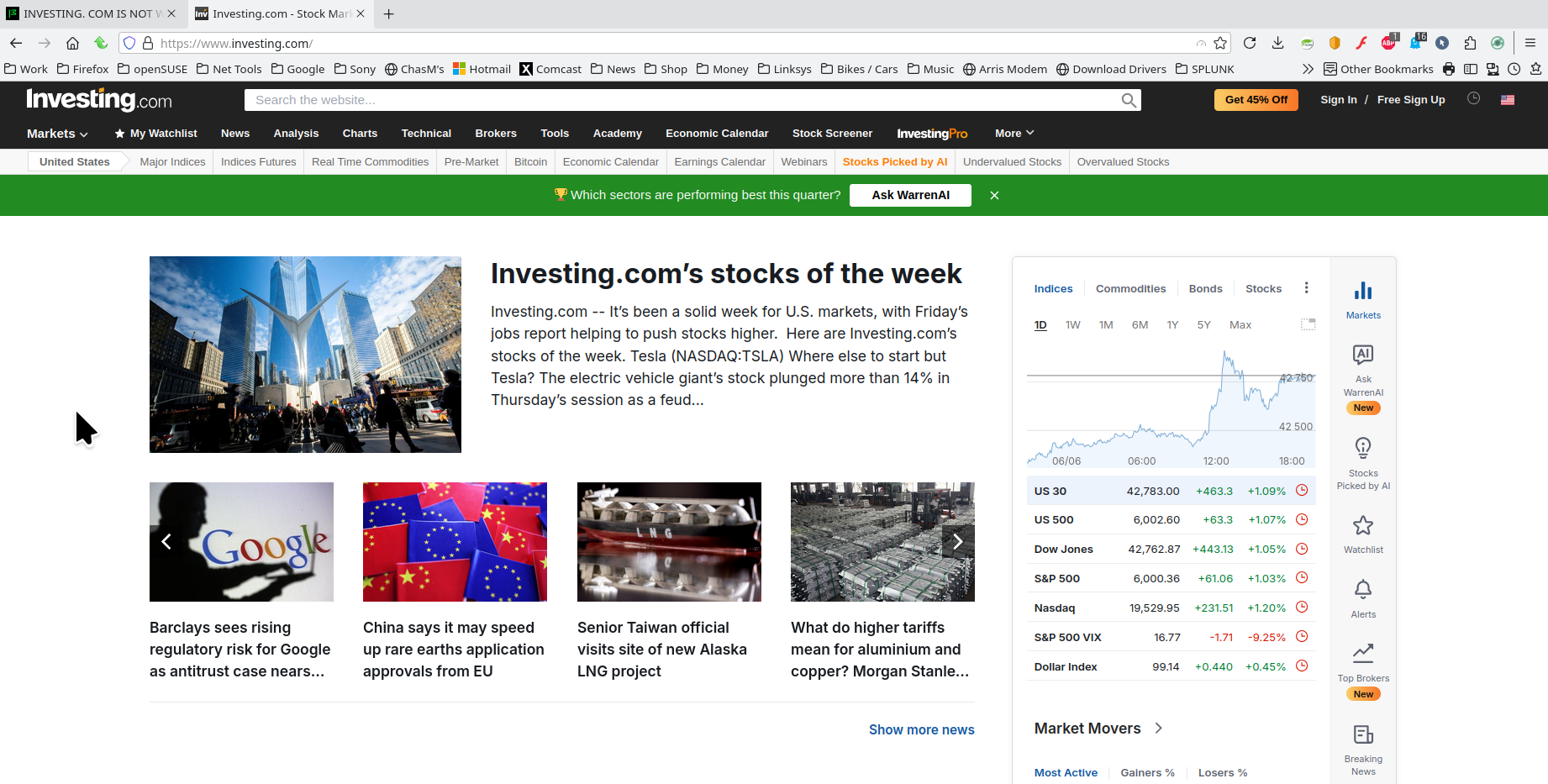Viewport: 1548px width, 784px height.
Task: Go to previous news with left carousel arrow
Action: tap(166, 542)
